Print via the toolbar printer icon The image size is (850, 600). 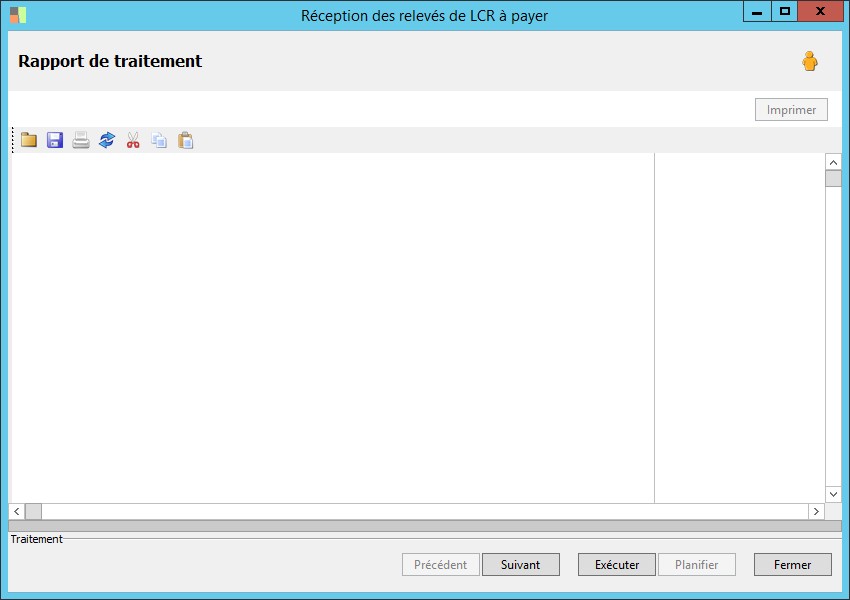pyautogui.click(x=81, y=140)
